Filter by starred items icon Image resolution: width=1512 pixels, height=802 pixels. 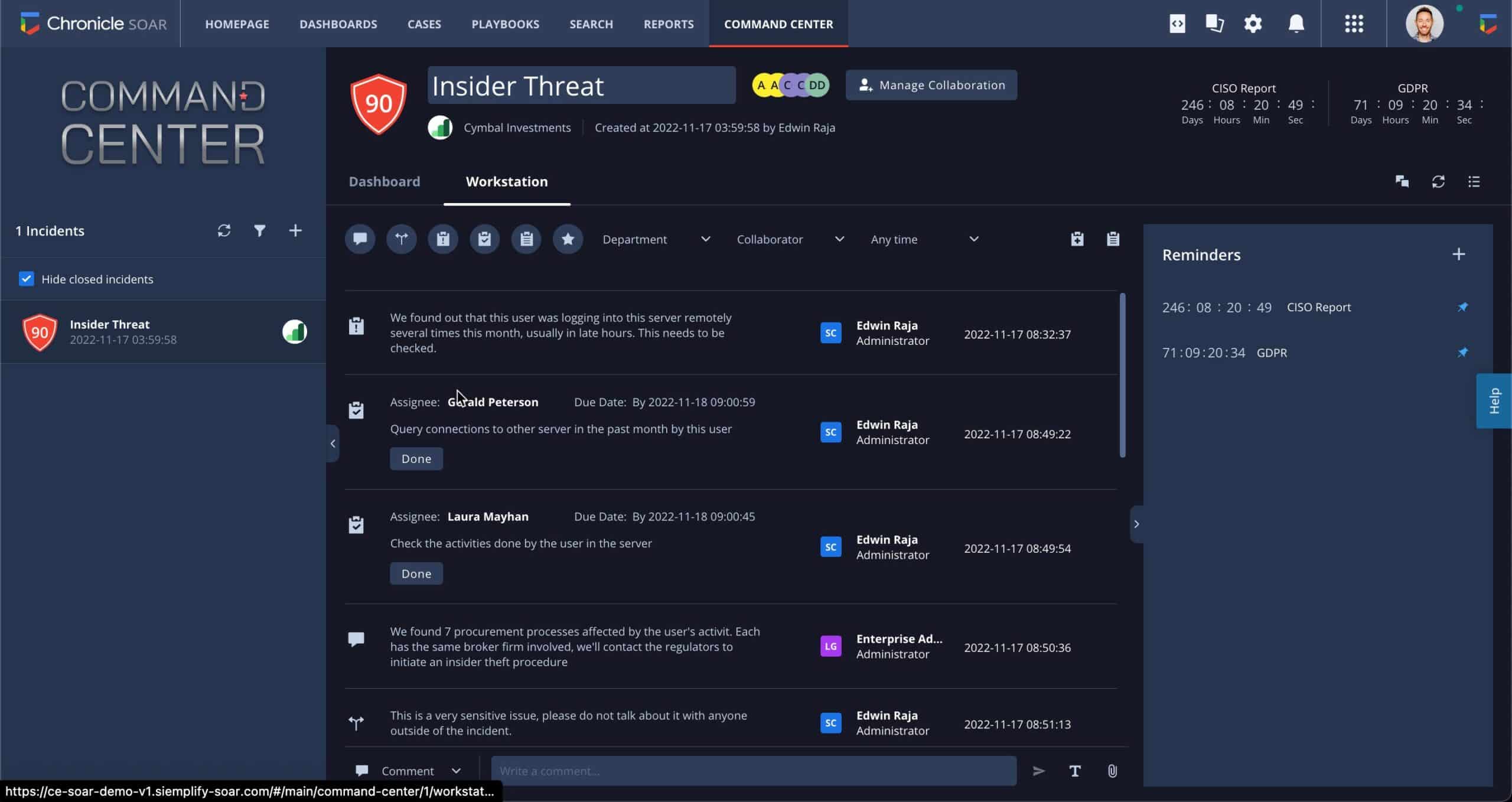click(568, 239)
